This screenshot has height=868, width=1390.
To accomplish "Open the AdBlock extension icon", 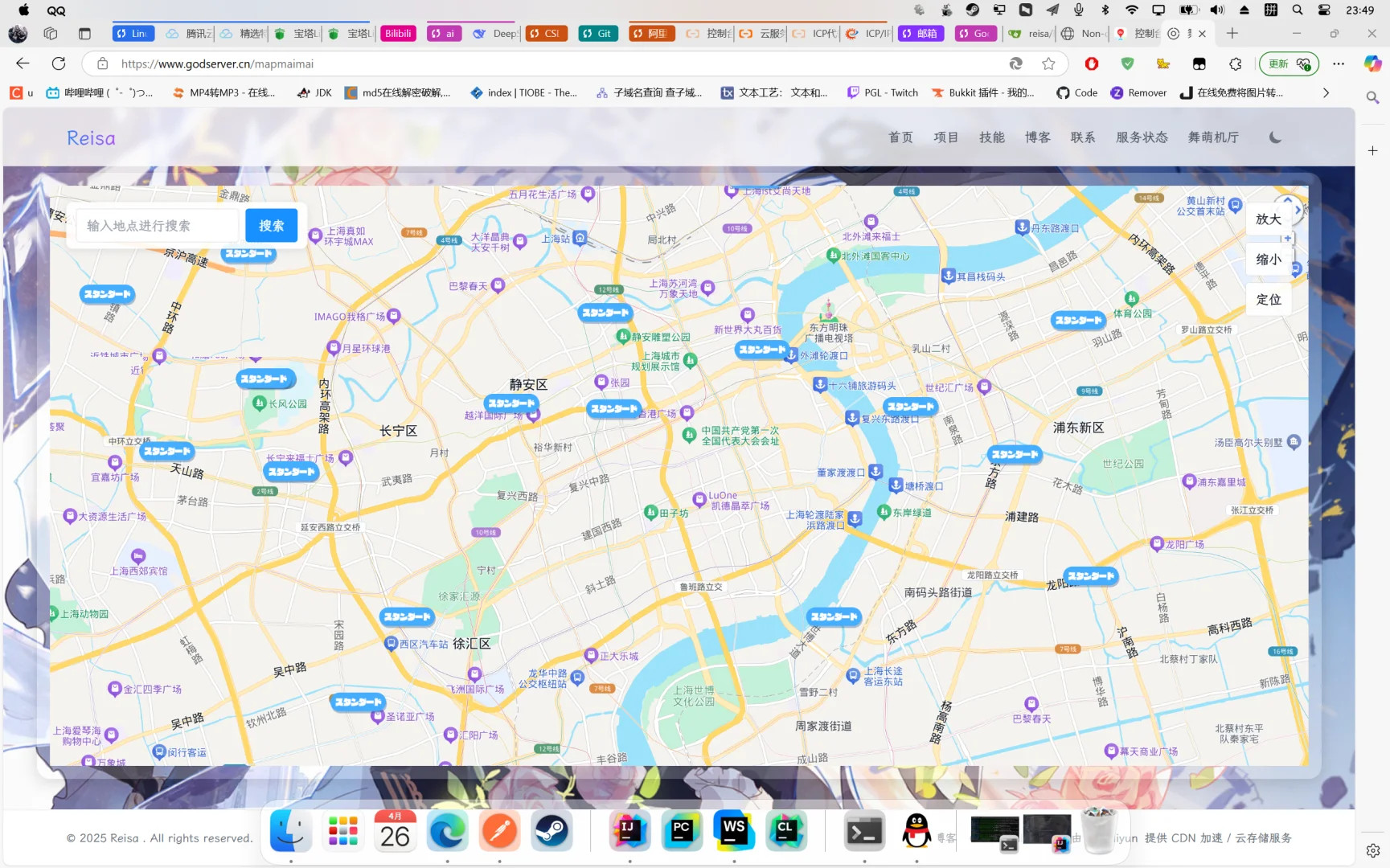I will coord(1093,63).
